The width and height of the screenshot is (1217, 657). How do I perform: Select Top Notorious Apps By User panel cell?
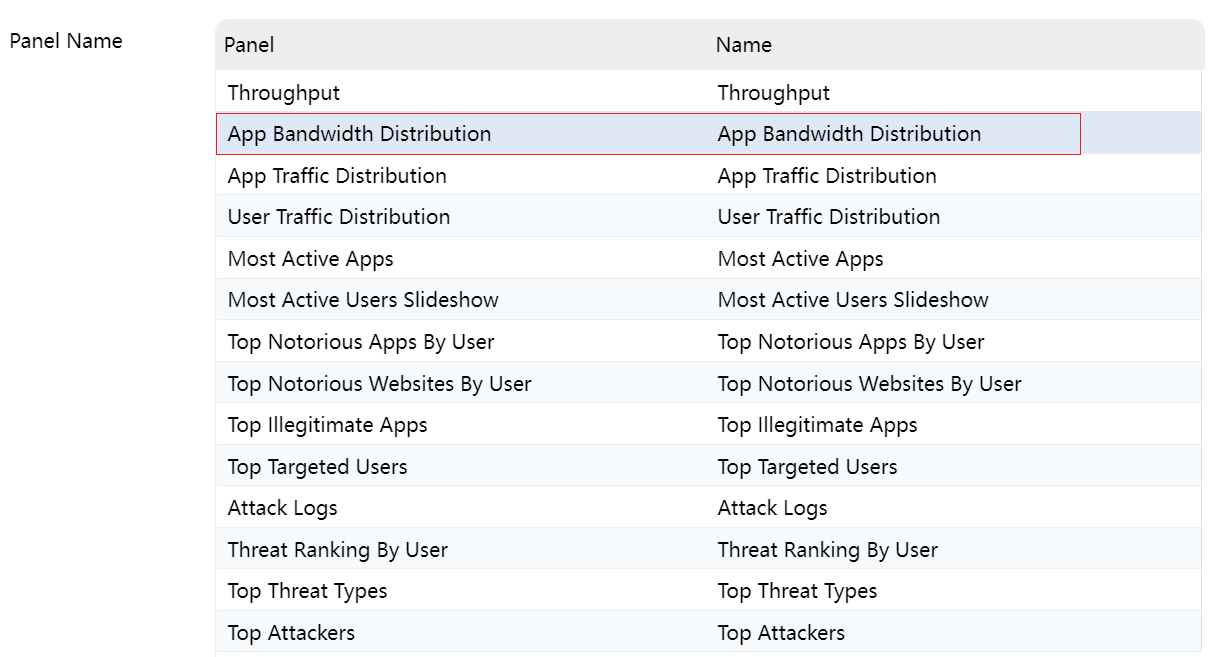click(x=361, y=342)
